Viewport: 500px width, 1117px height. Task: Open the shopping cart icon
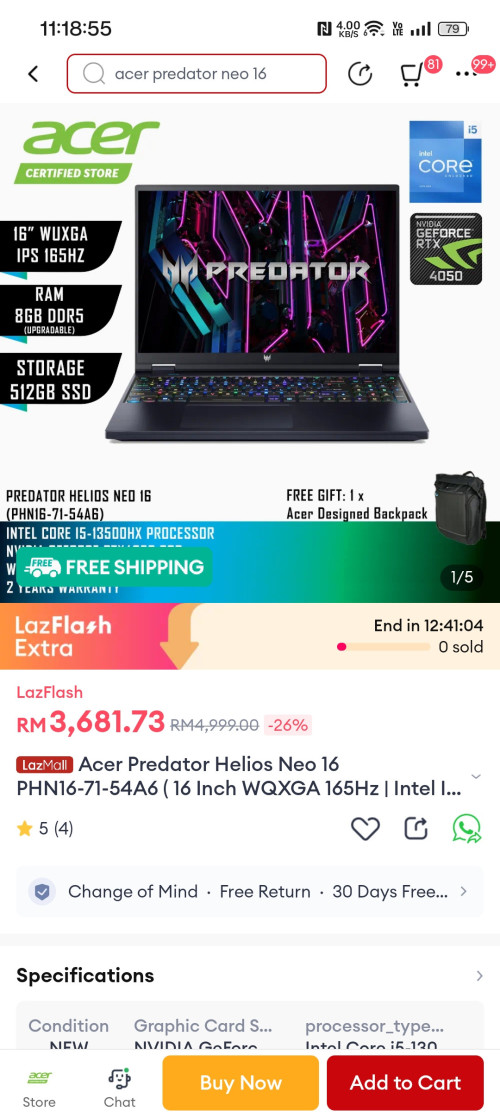pyautogui.click(x=410, y=74)
